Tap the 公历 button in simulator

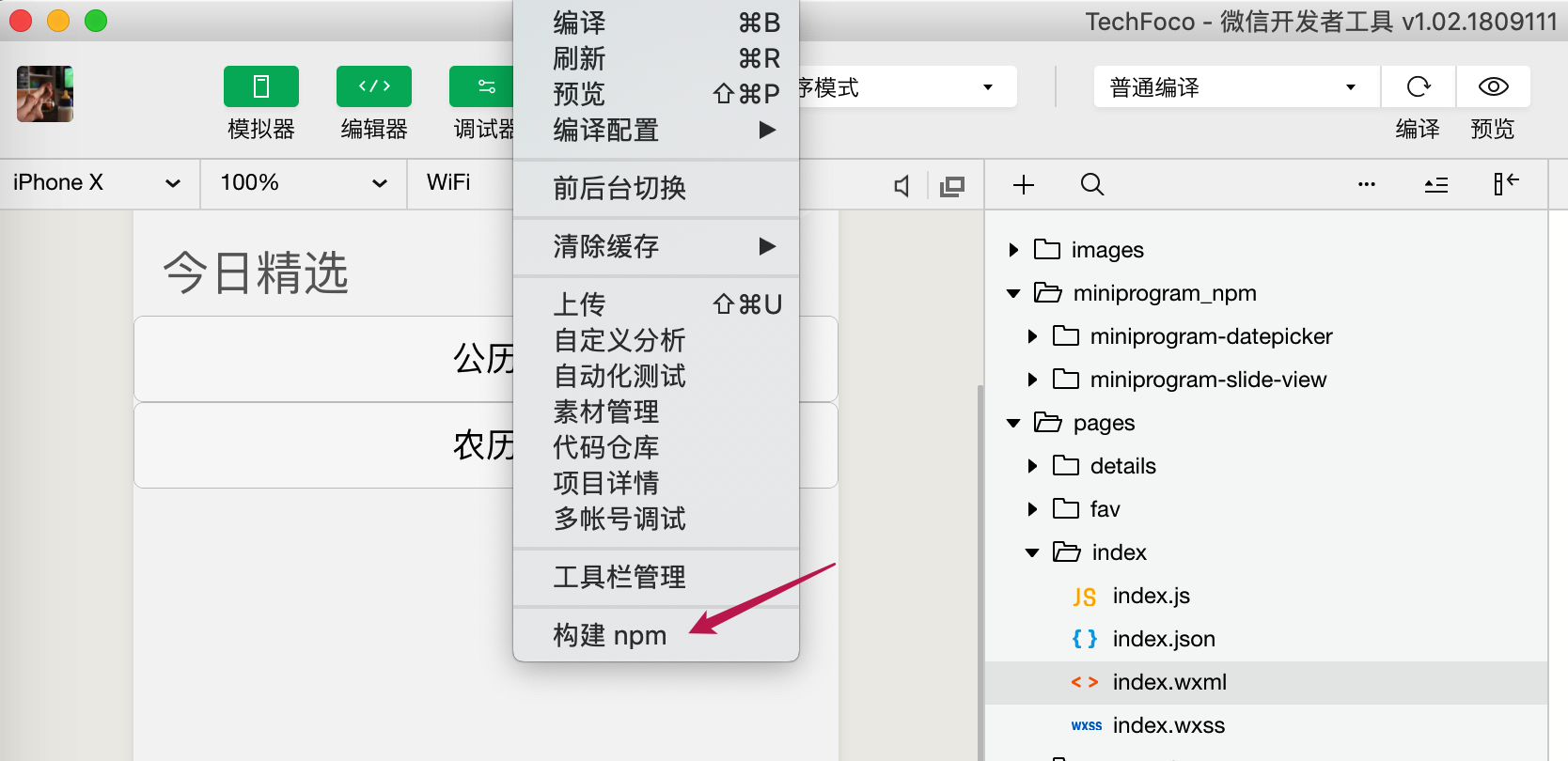(x=486, y=359)
